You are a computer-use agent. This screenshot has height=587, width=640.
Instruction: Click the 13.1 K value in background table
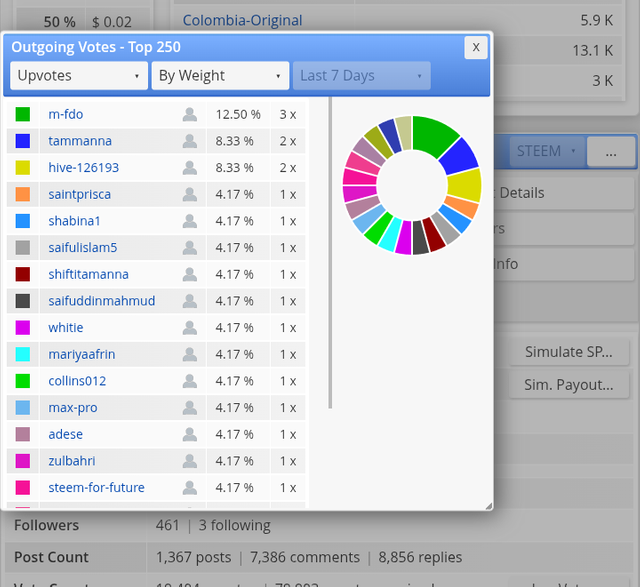[593, 51]
